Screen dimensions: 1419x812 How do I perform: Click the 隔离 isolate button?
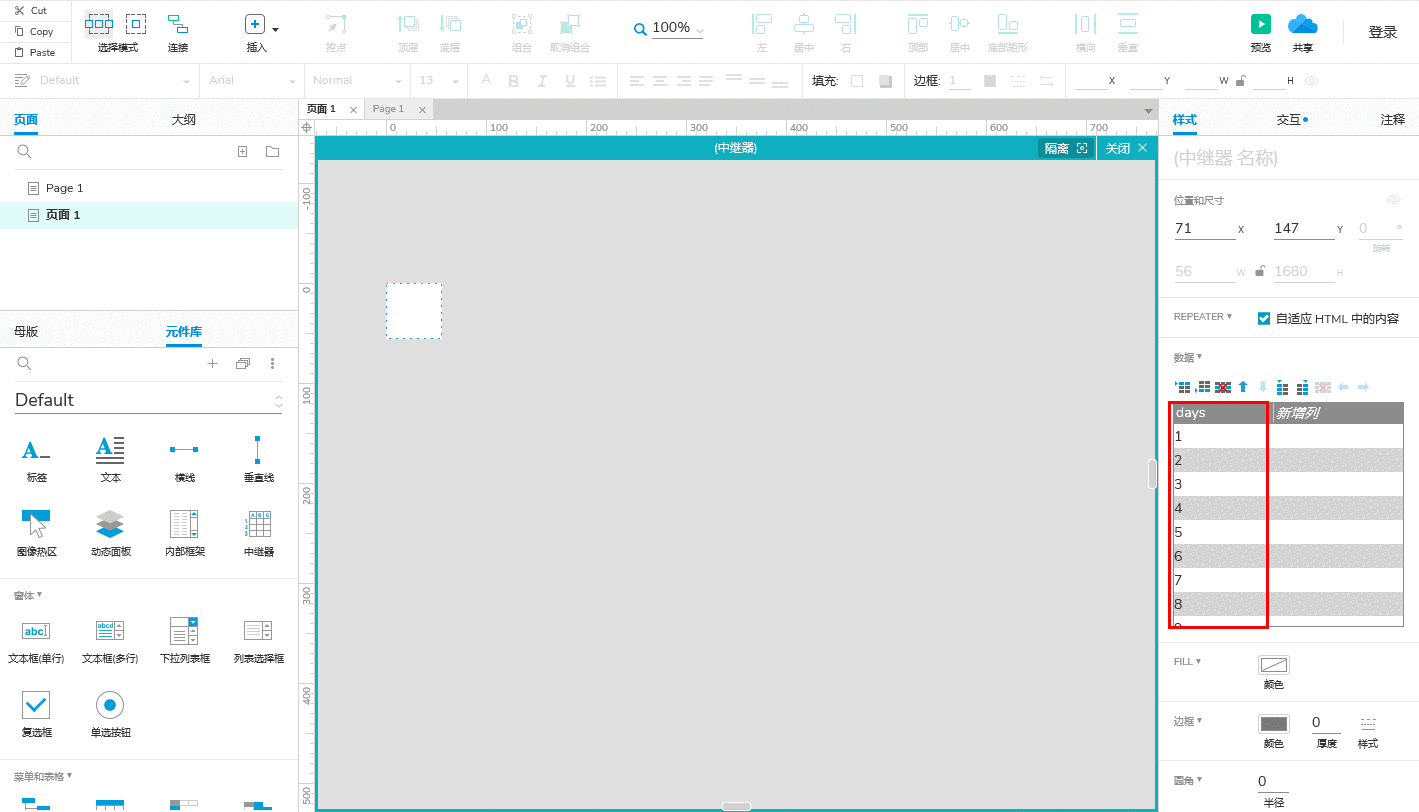(x=1066, y=148)
